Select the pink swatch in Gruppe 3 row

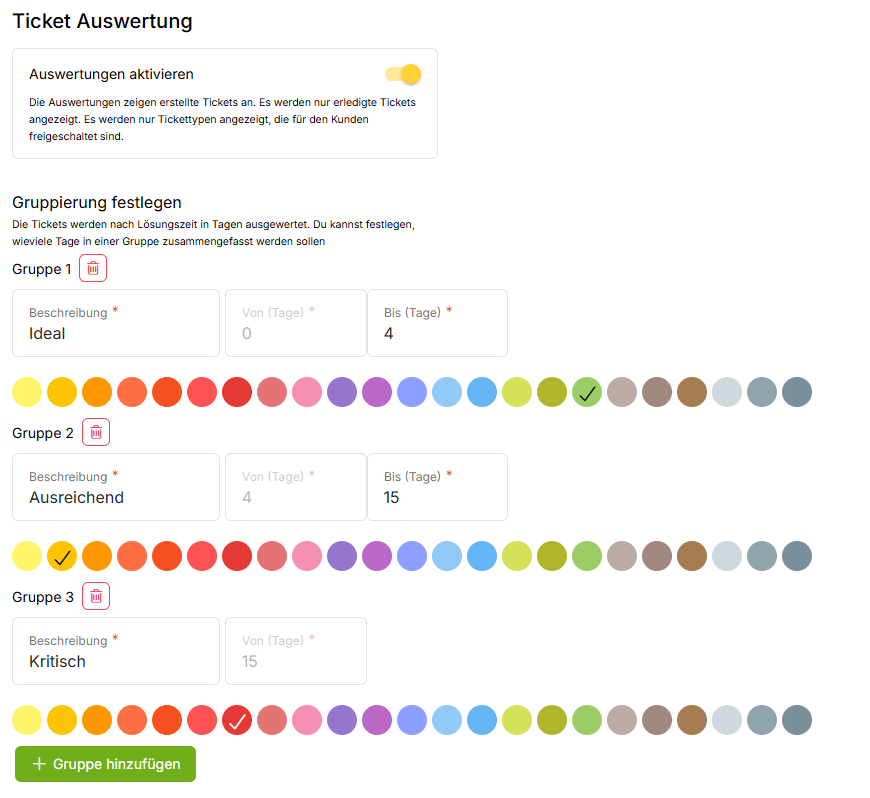coord(307,720)
